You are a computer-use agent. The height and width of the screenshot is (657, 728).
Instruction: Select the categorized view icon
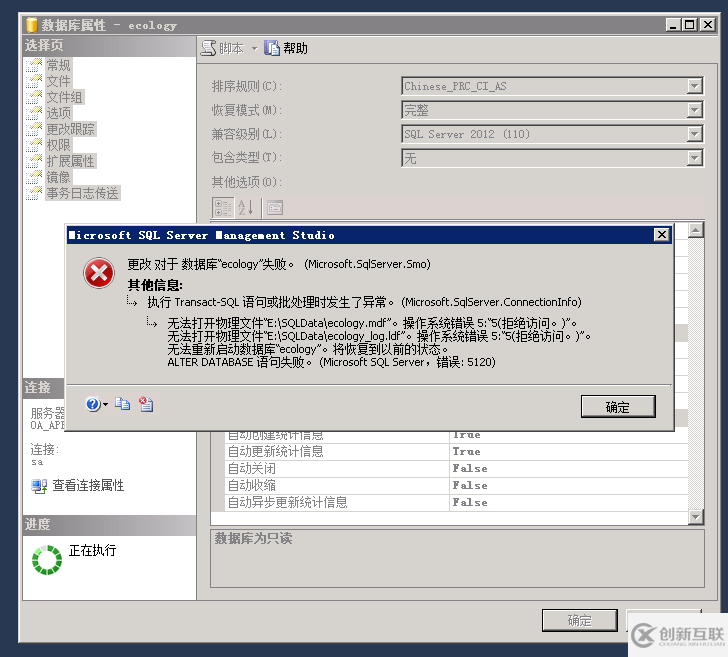[222, 208]
